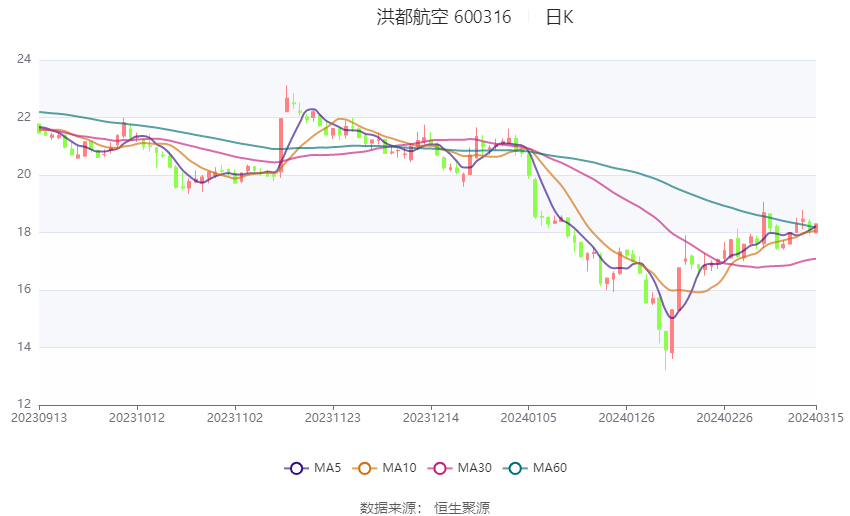Image resolution: width=850 pixels, height=516 pixels.
Task: Select the 20240315 date axis label
Action: tap(816, 418)
